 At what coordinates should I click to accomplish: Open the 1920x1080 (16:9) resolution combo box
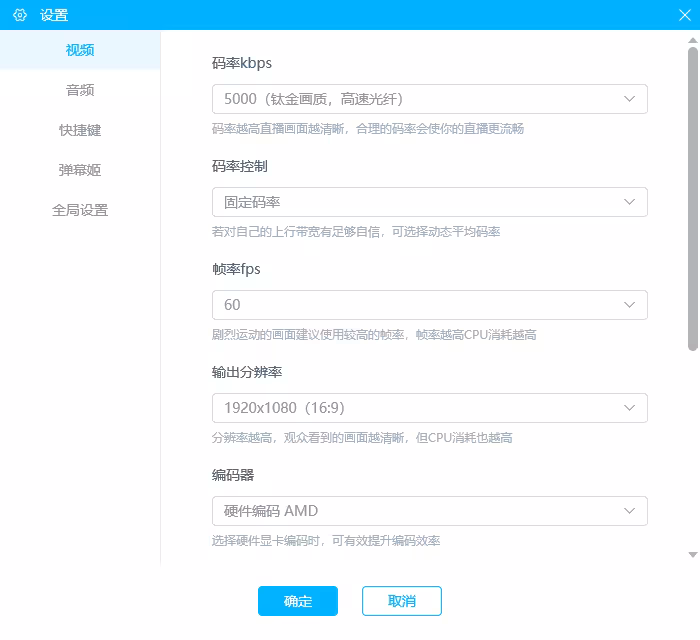pos(429,408)
